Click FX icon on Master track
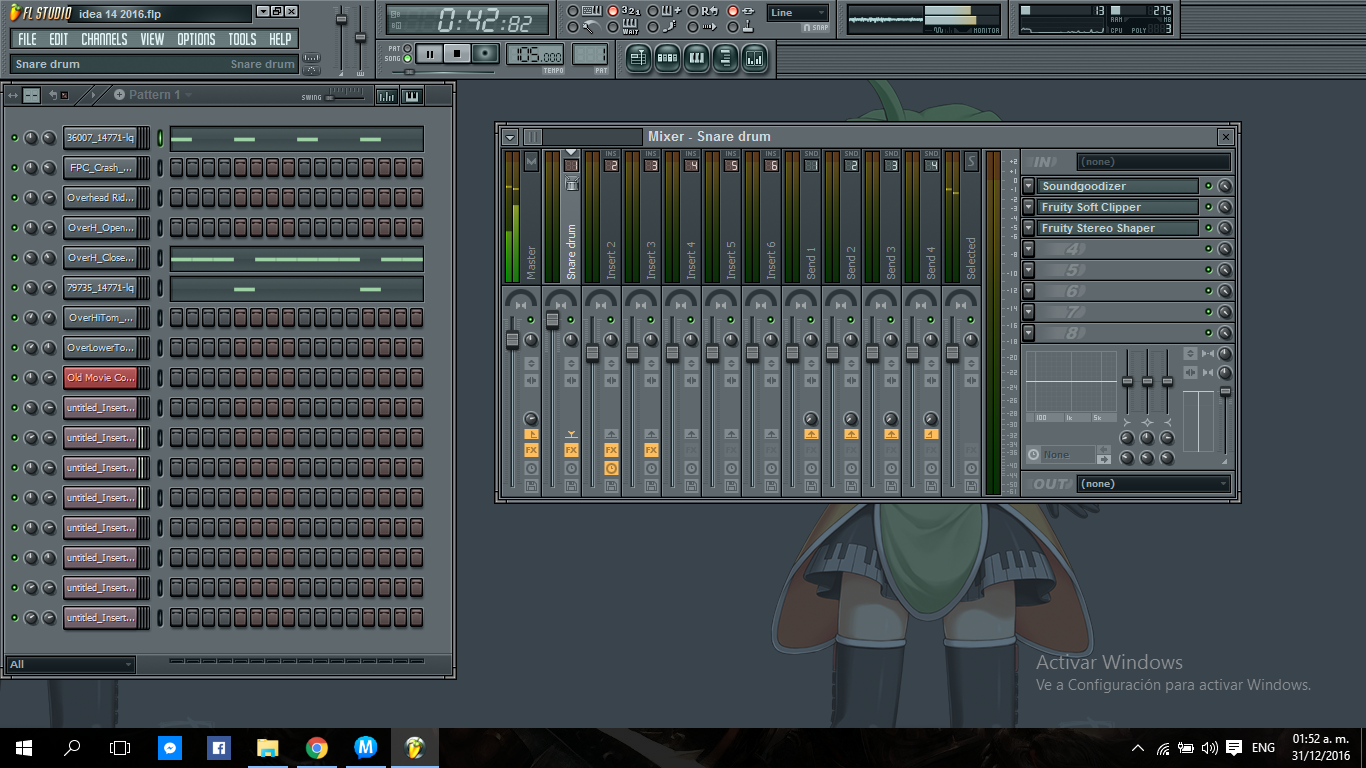Image resolution: width=1366 pixels, height=768 pixels. [x=531, y=450]
